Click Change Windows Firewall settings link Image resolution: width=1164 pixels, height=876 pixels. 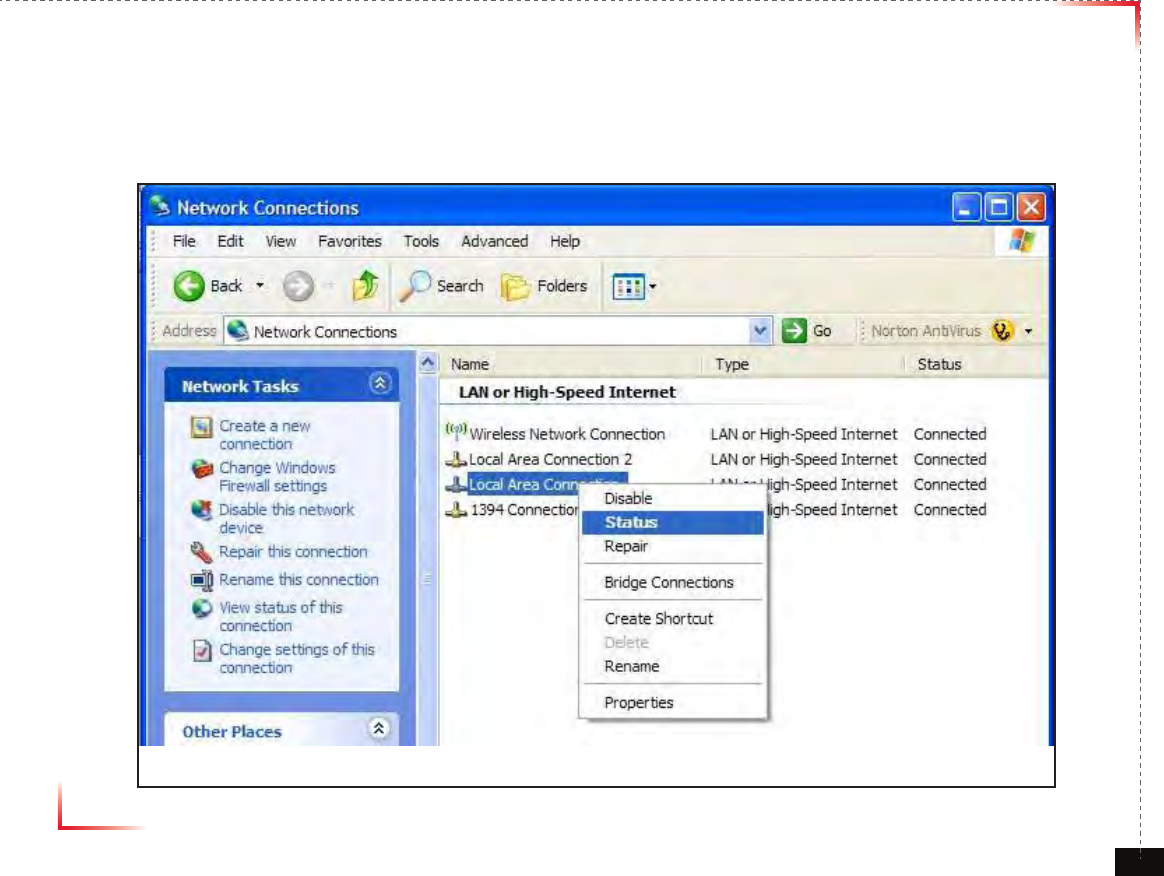pyautogui.click(x=277, y=477)
